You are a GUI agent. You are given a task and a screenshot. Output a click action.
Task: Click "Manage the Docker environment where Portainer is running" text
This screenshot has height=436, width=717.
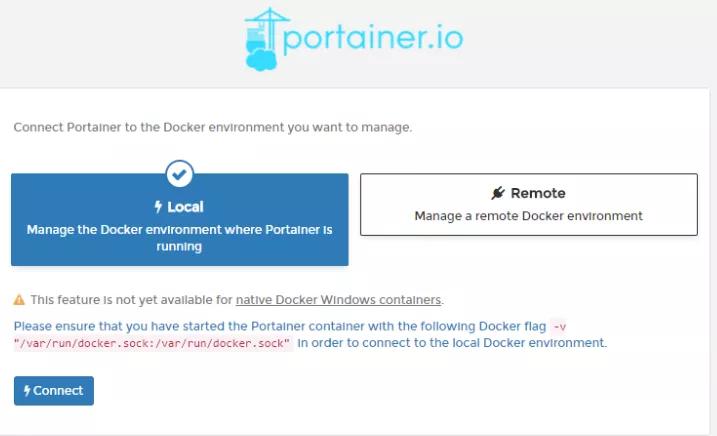(x=179, y=238)
